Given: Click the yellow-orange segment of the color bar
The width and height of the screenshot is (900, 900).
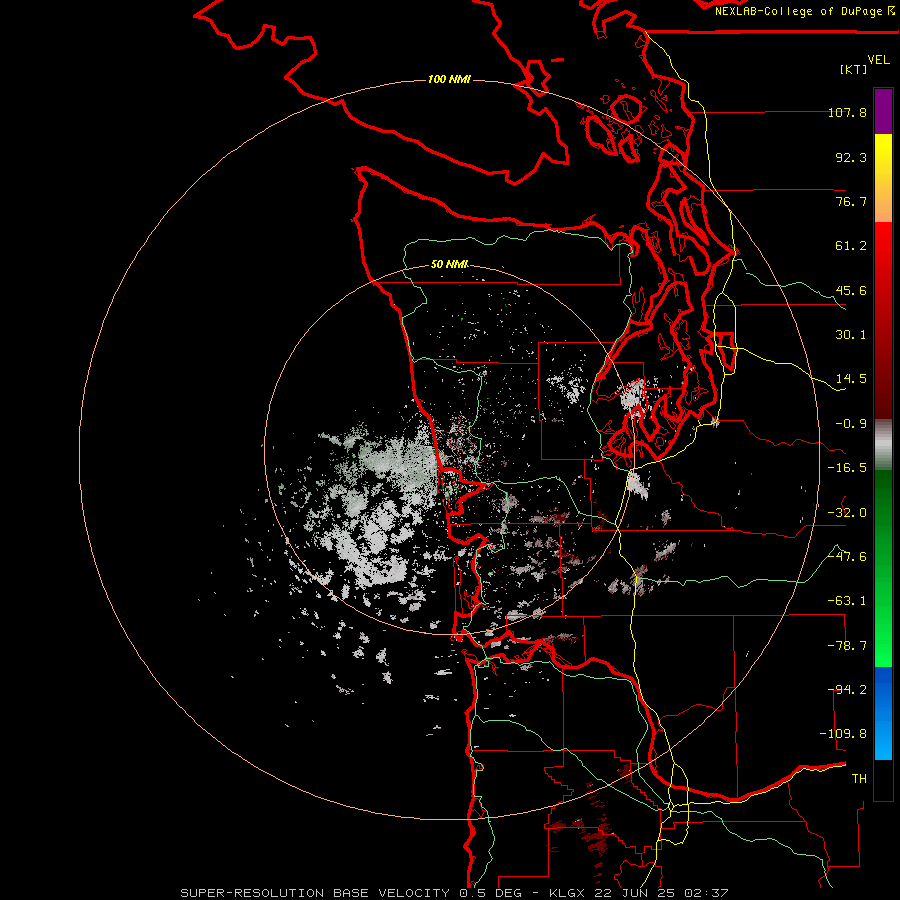Looking at the screenshot, I should [883, 178].
